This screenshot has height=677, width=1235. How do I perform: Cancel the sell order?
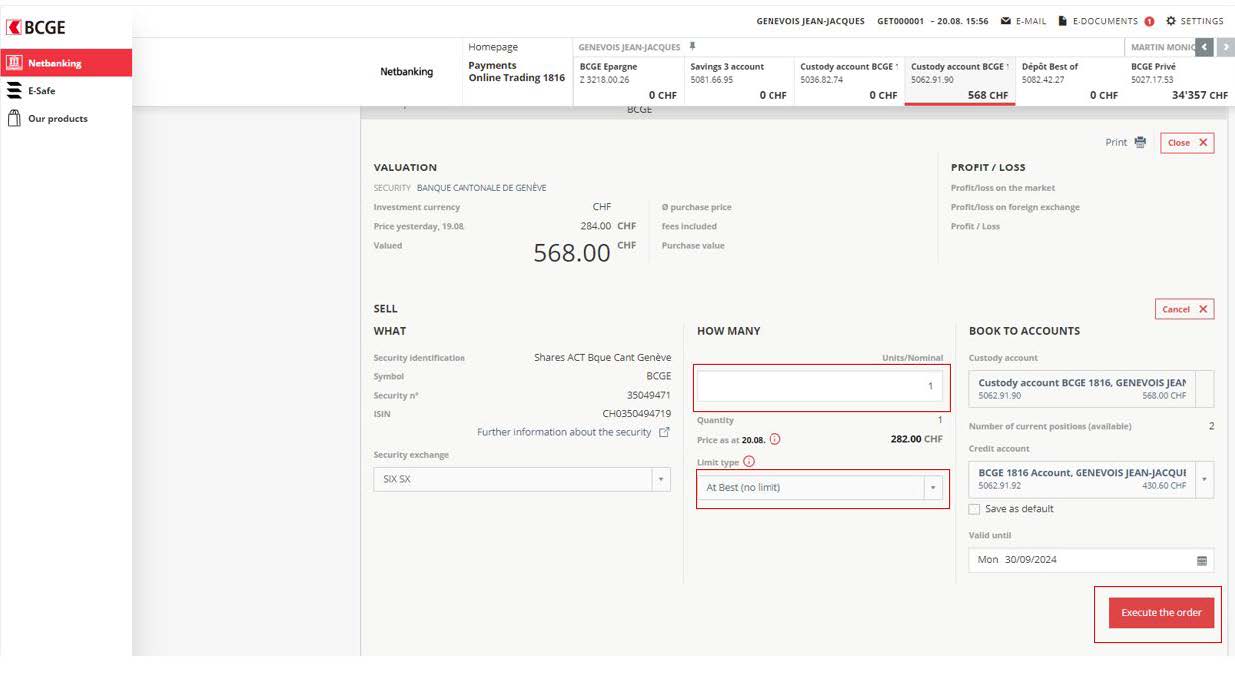[1184, 309]
